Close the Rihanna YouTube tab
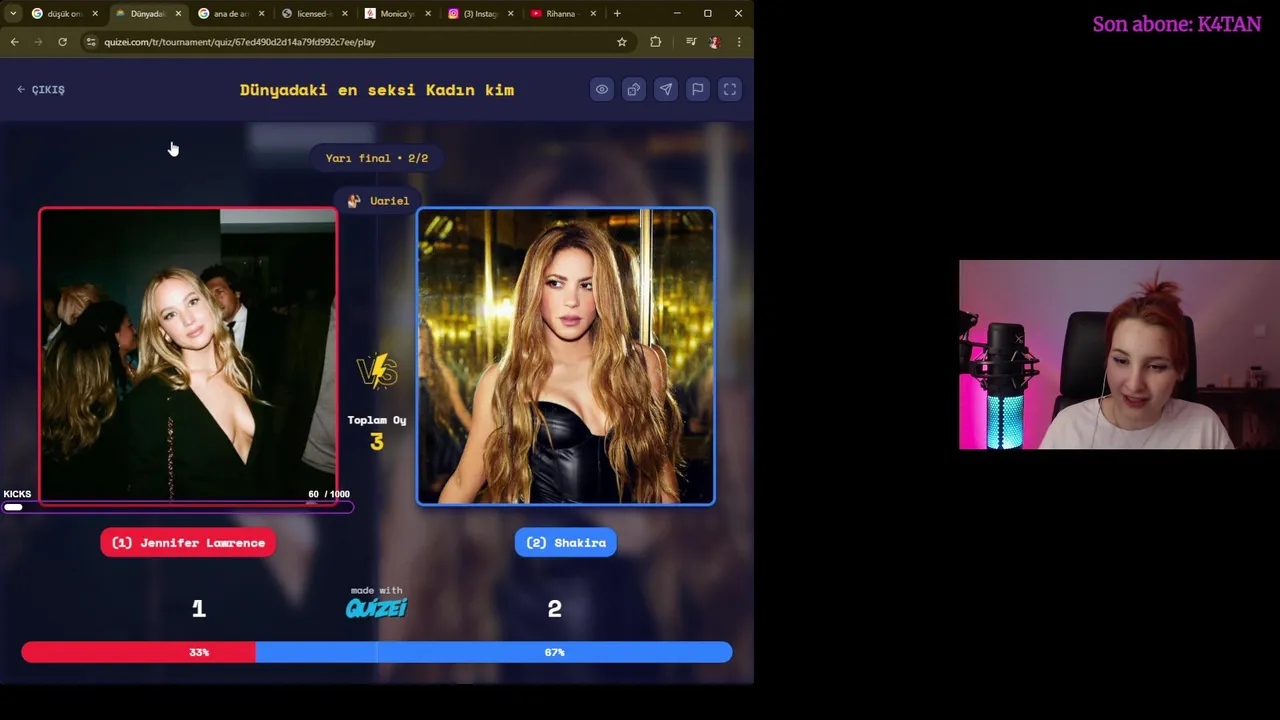Viewport: 1280px width, 720px height. coord(593,14)
